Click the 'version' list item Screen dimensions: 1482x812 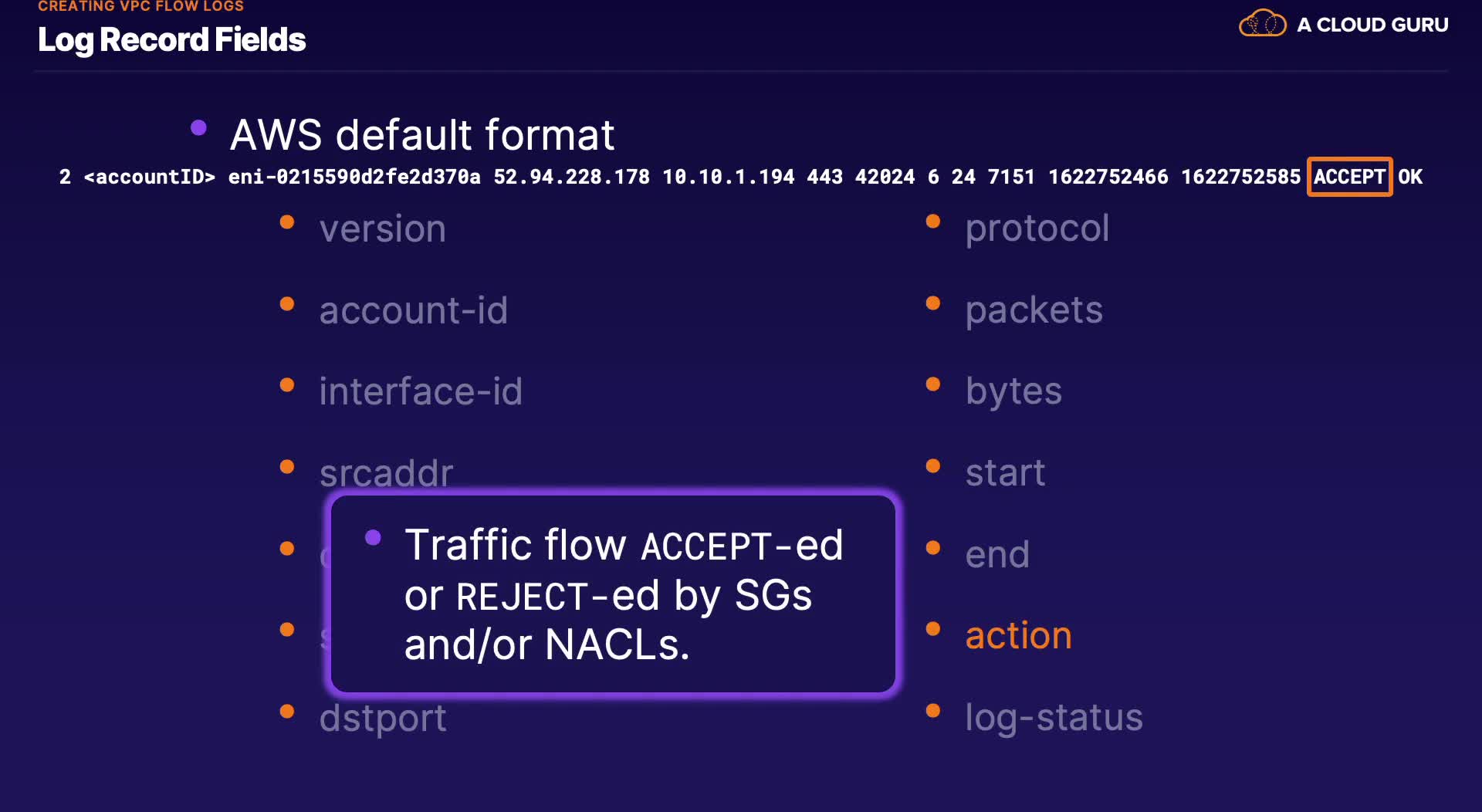point(383,229)
